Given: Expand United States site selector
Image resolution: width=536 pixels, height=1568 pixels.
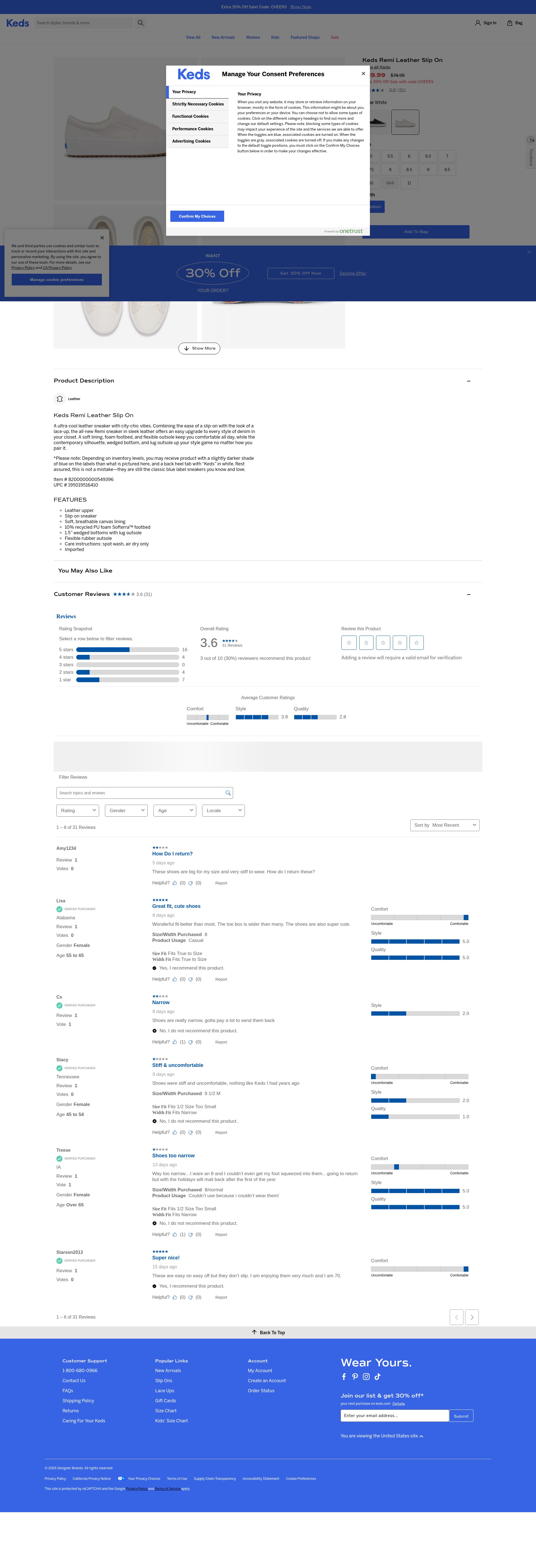Looking at the screenshot, I should (382, 1436).
